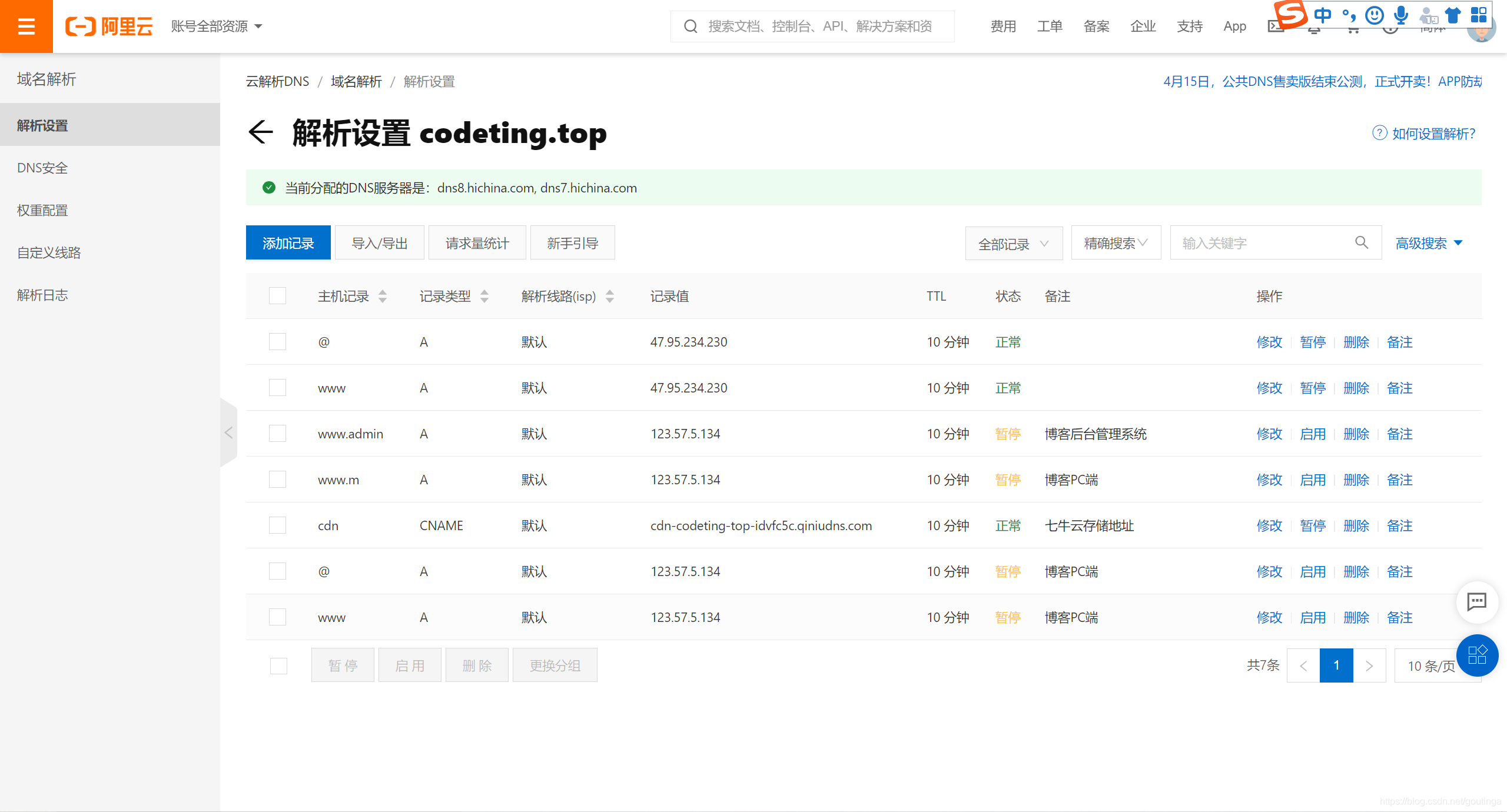
Task: Open the Sogou skin shirt icon
Action: coord(1452,15)
